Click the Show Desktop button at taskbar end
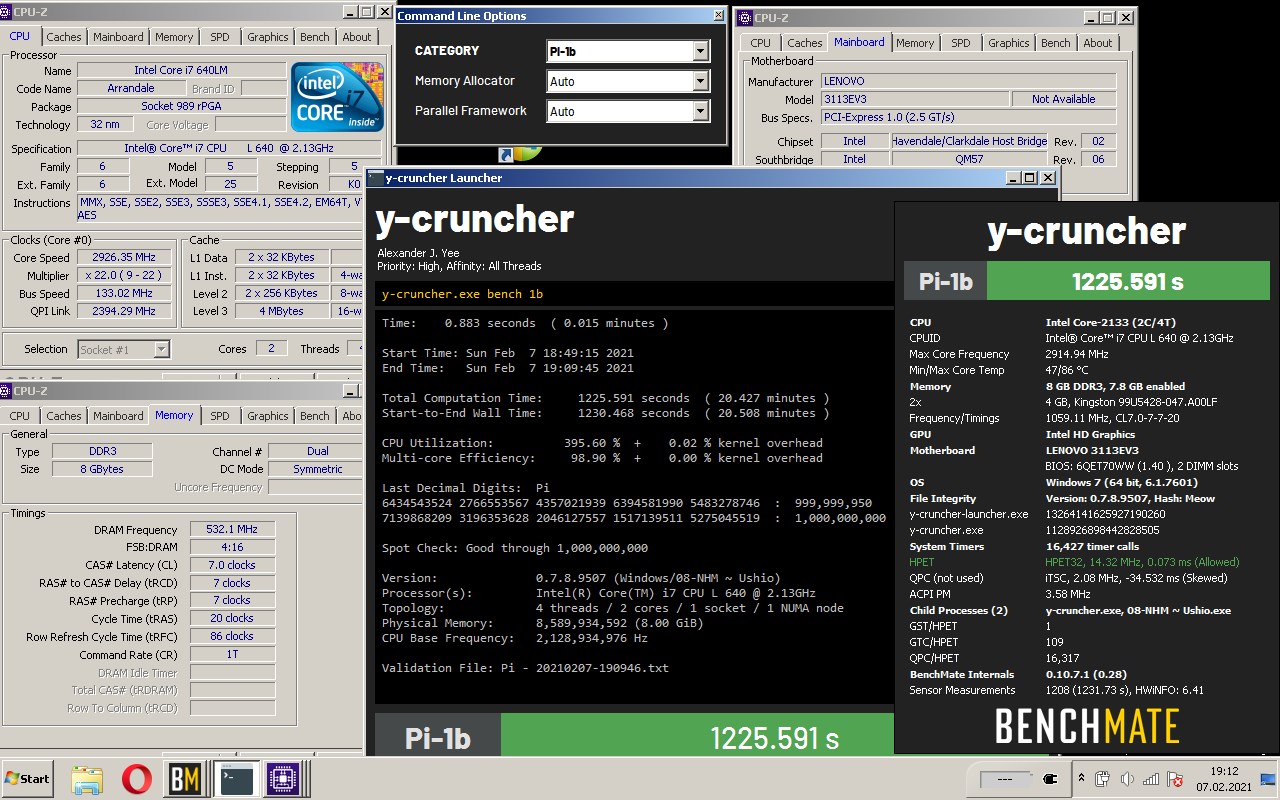Image resolution: width=1280 pixels, height=800 pixels. (x=1267, y=778)
